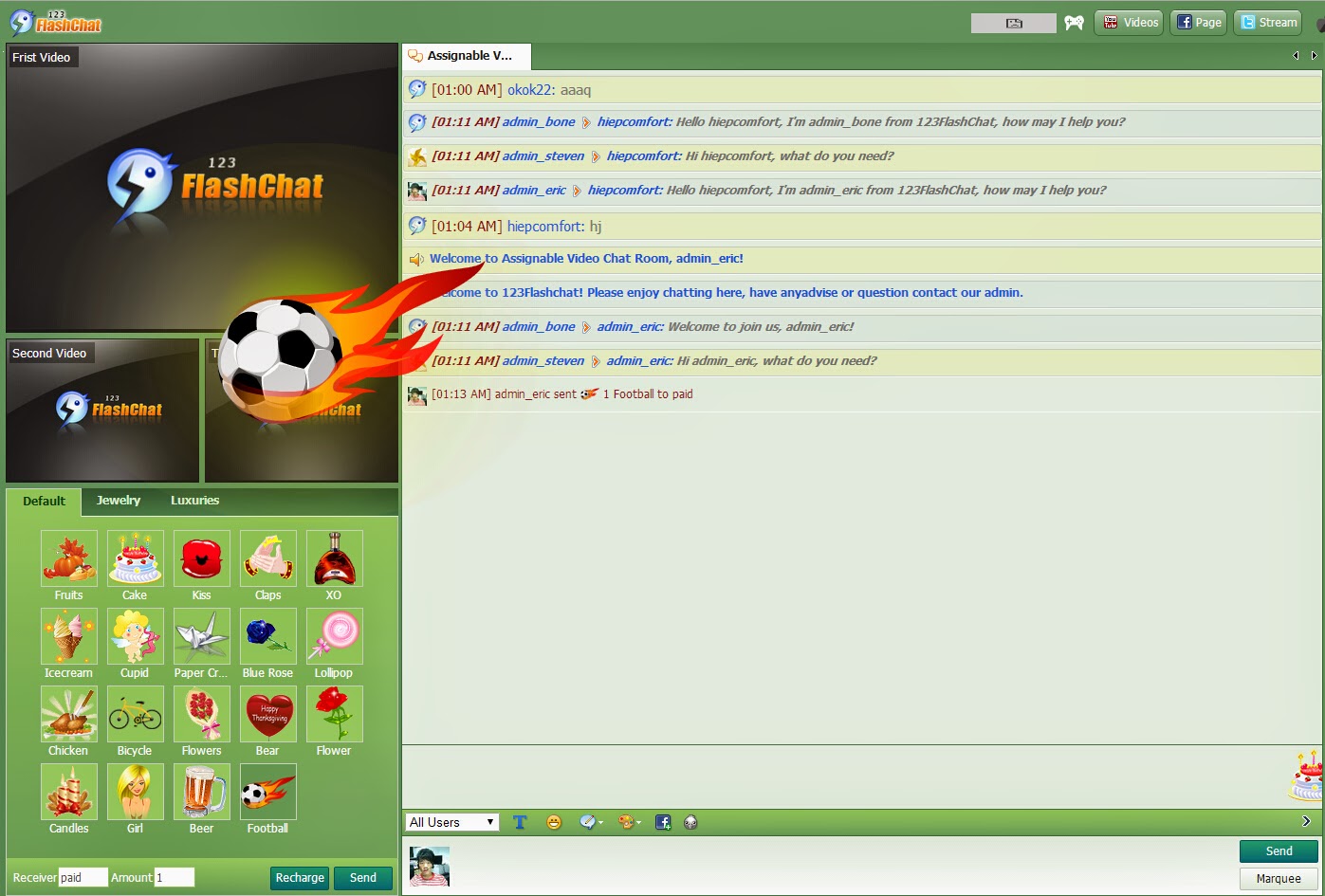
Task: Open the color palette skin picker
Action: (629, 822)
